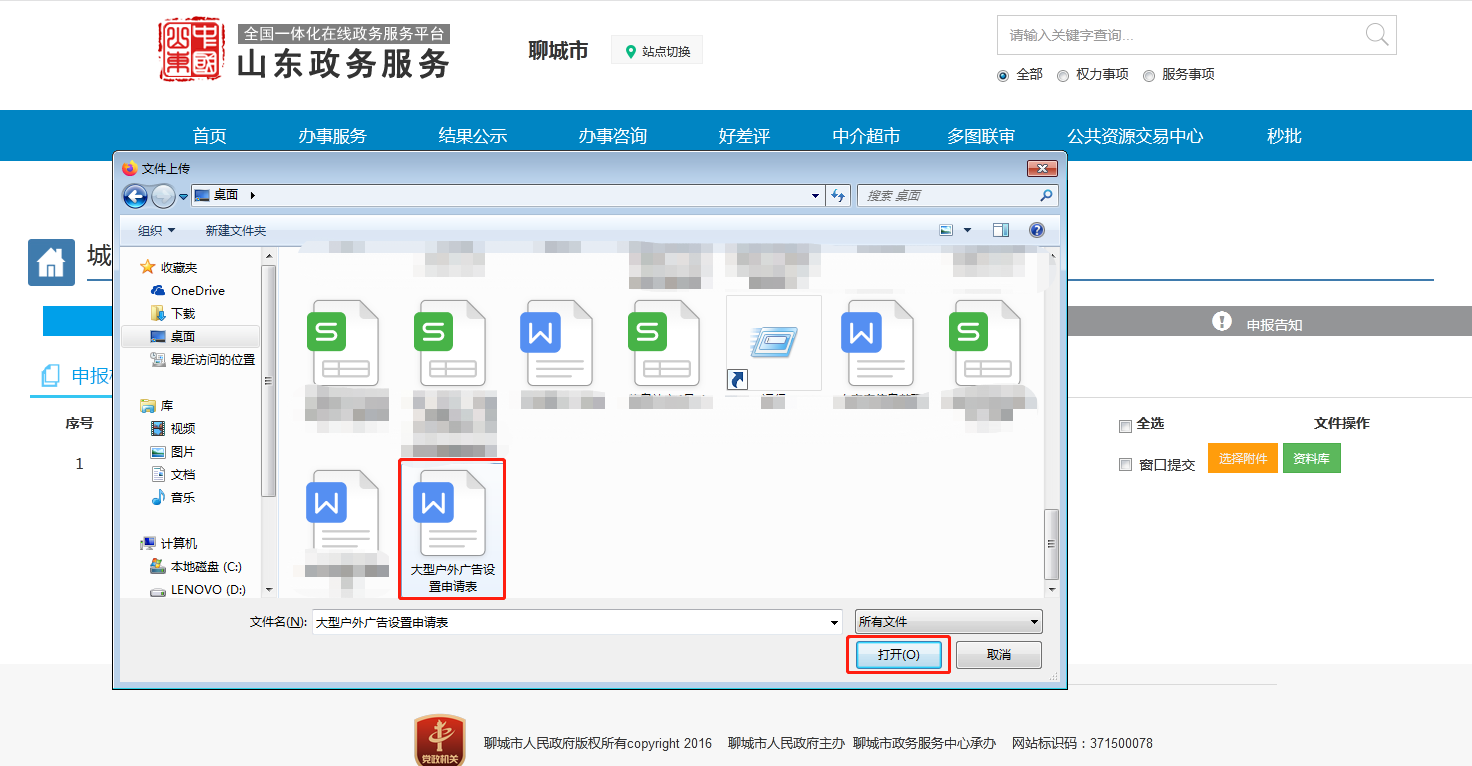1472x766 pixels.
Task: Select the 权力事项 radio button
Action: pos(1063,75)
